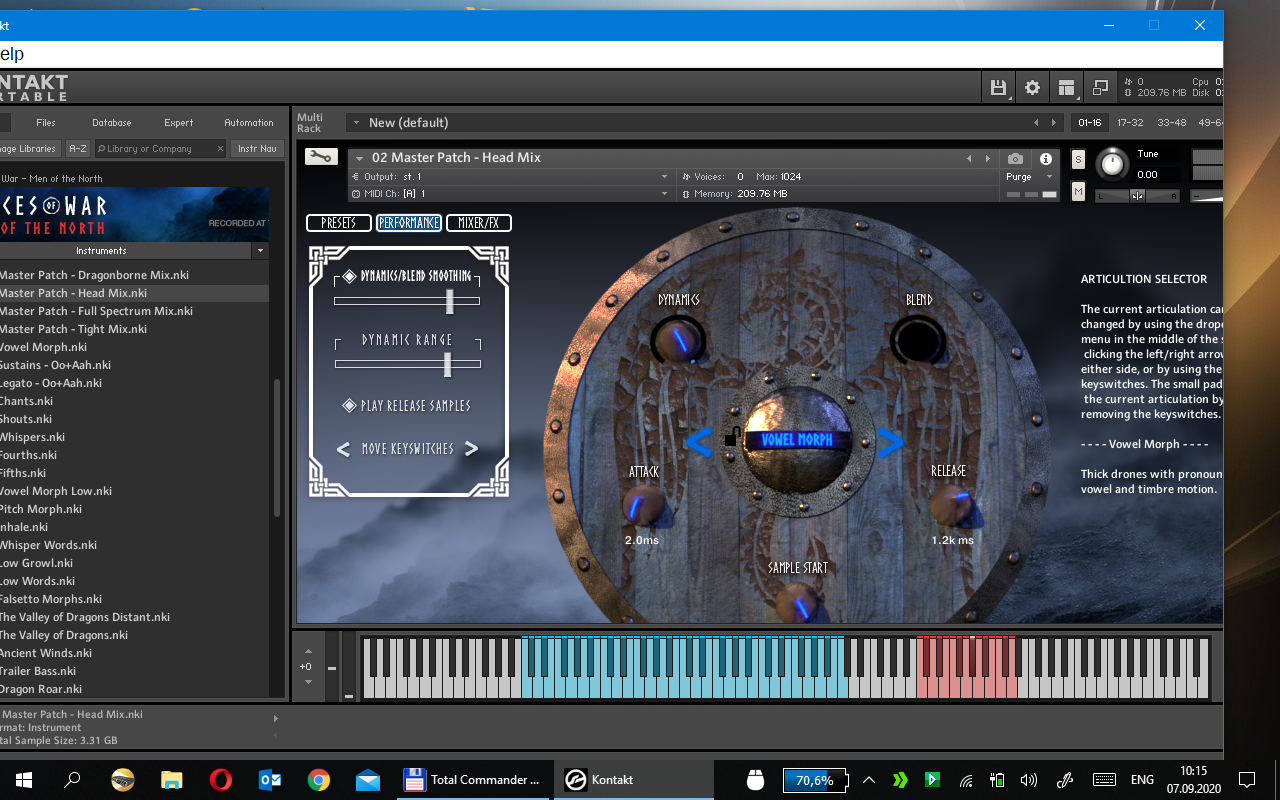
Task: Select PERFORMANCE page tab
Action: click(x=409, y=223)
